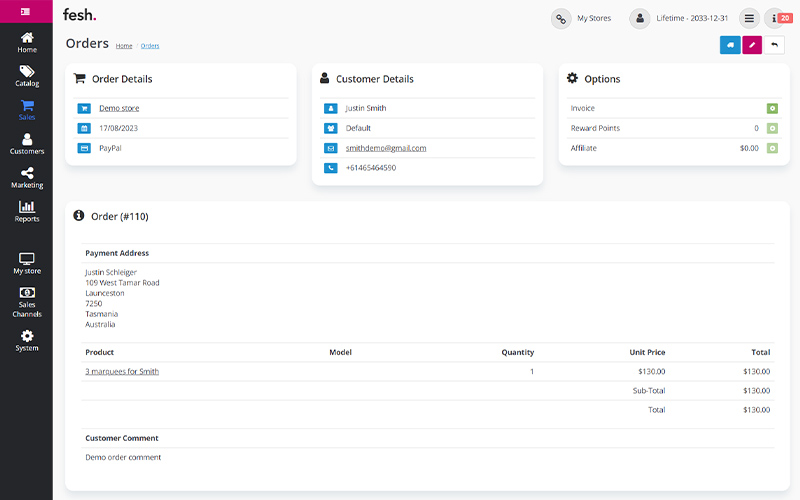
Task: Open the smithdemo@gmail.com email link
Action: 386,148
